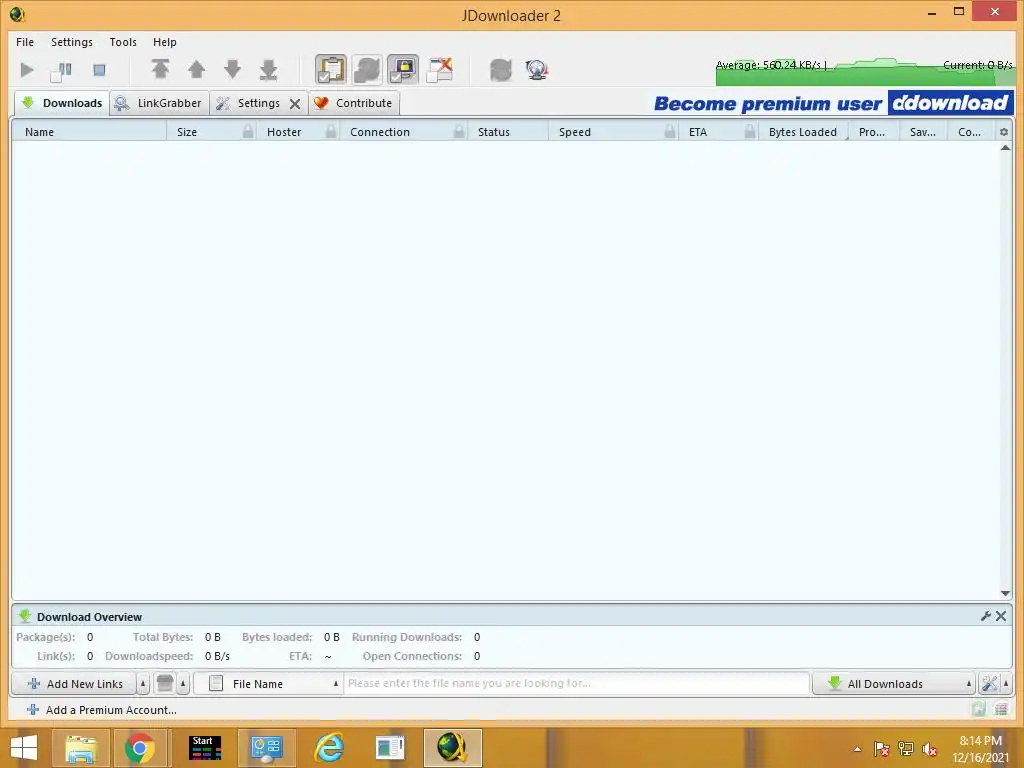Open the LinkGrabber tab

coord(159,103)
